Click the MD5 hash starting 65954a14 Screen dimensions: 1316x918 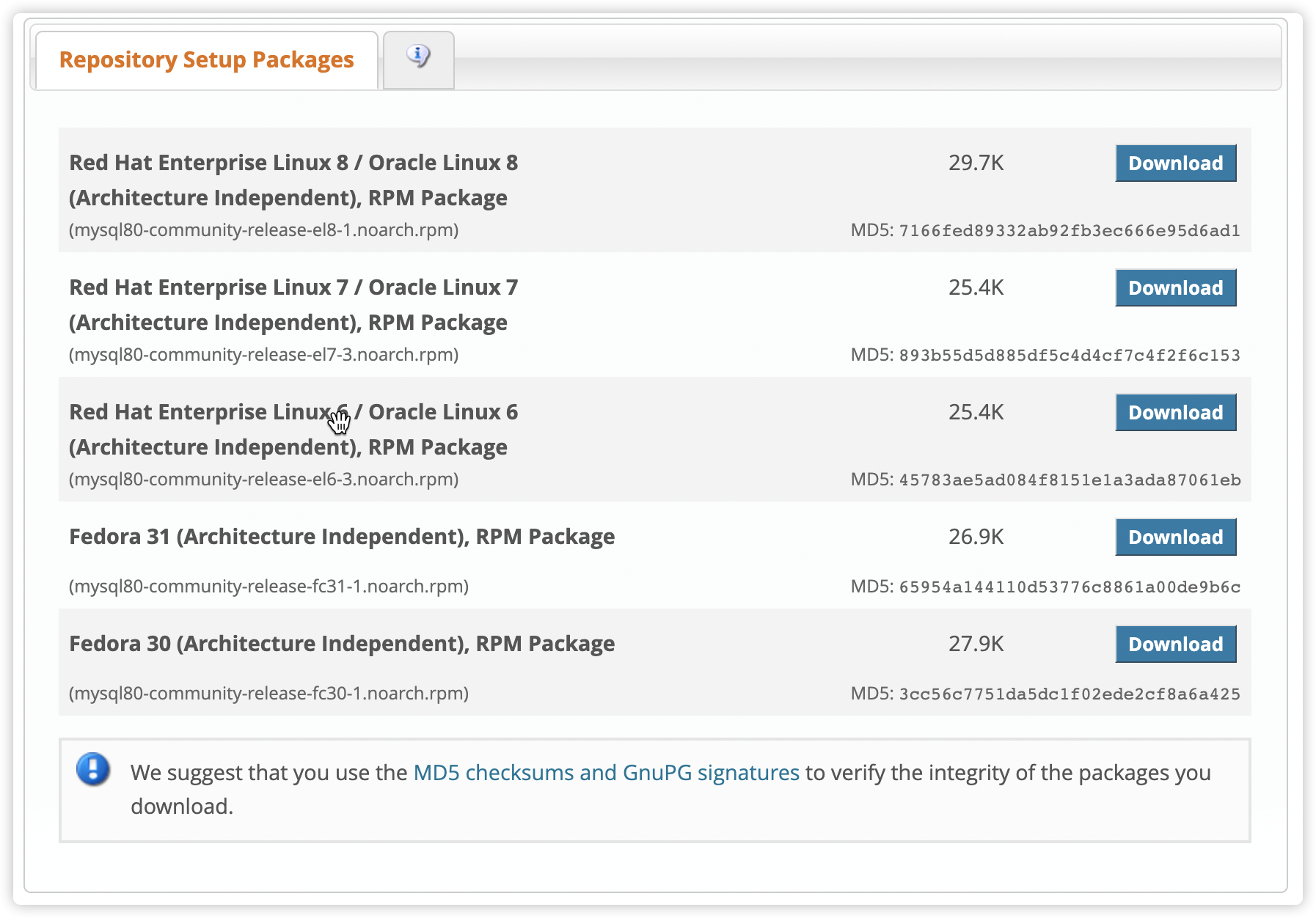coord(1070,587)
